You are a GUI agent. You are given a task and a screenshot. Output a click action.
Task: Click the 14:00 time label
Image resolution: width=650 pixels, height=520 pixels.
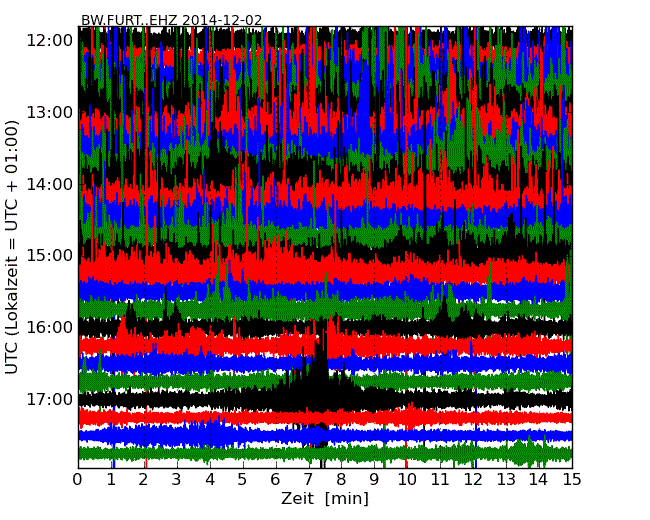[x=50, y=184]
